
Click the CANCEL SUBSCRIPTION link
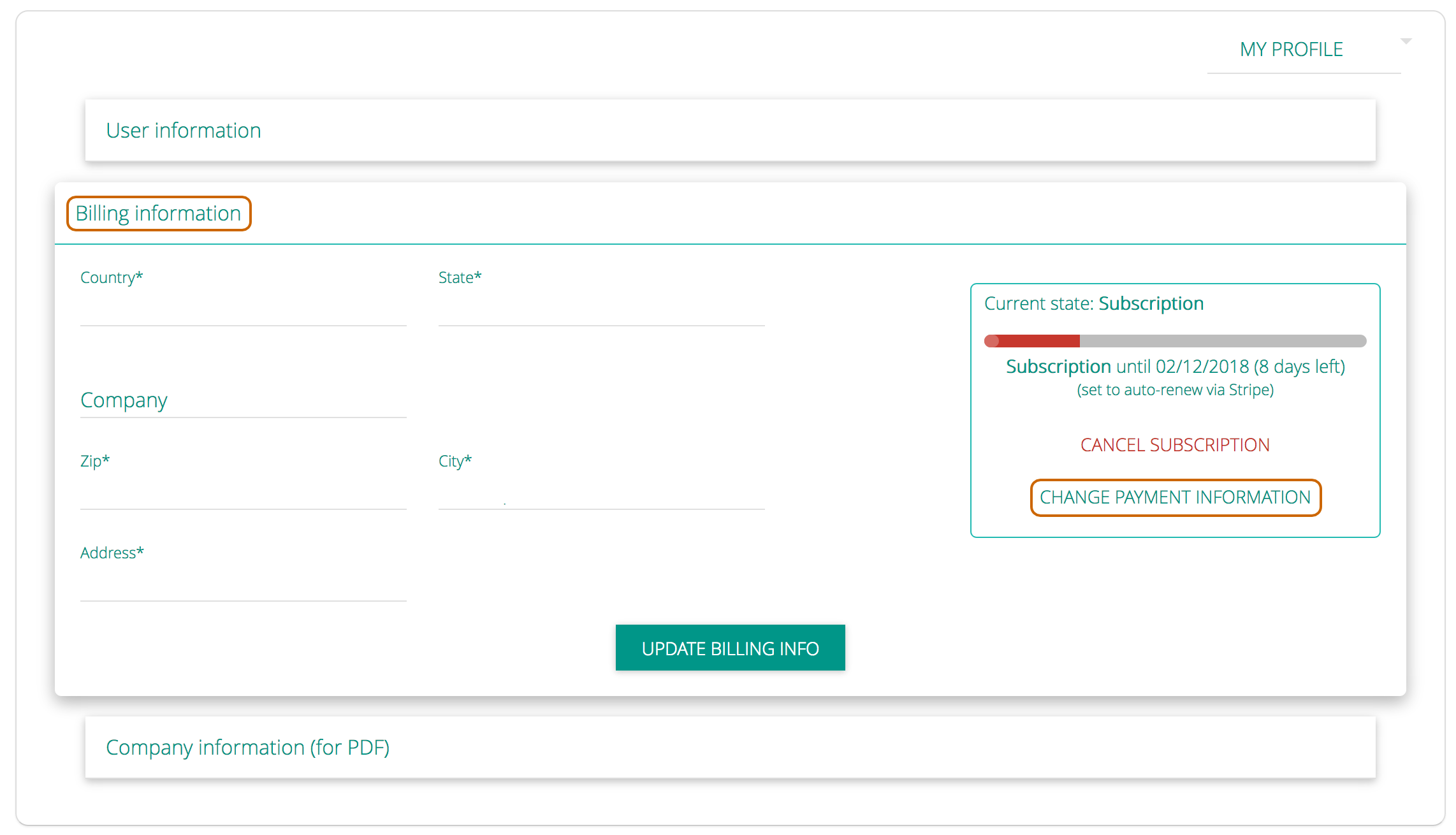click(1175, 445)
